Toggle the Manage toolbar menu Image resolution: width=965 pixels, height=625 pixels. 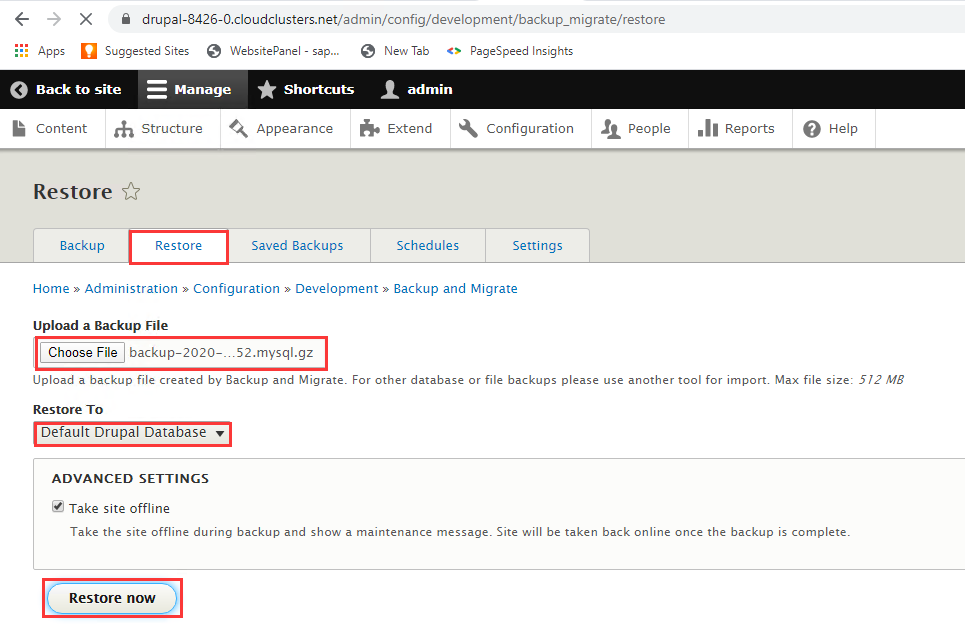pos(189,89)
